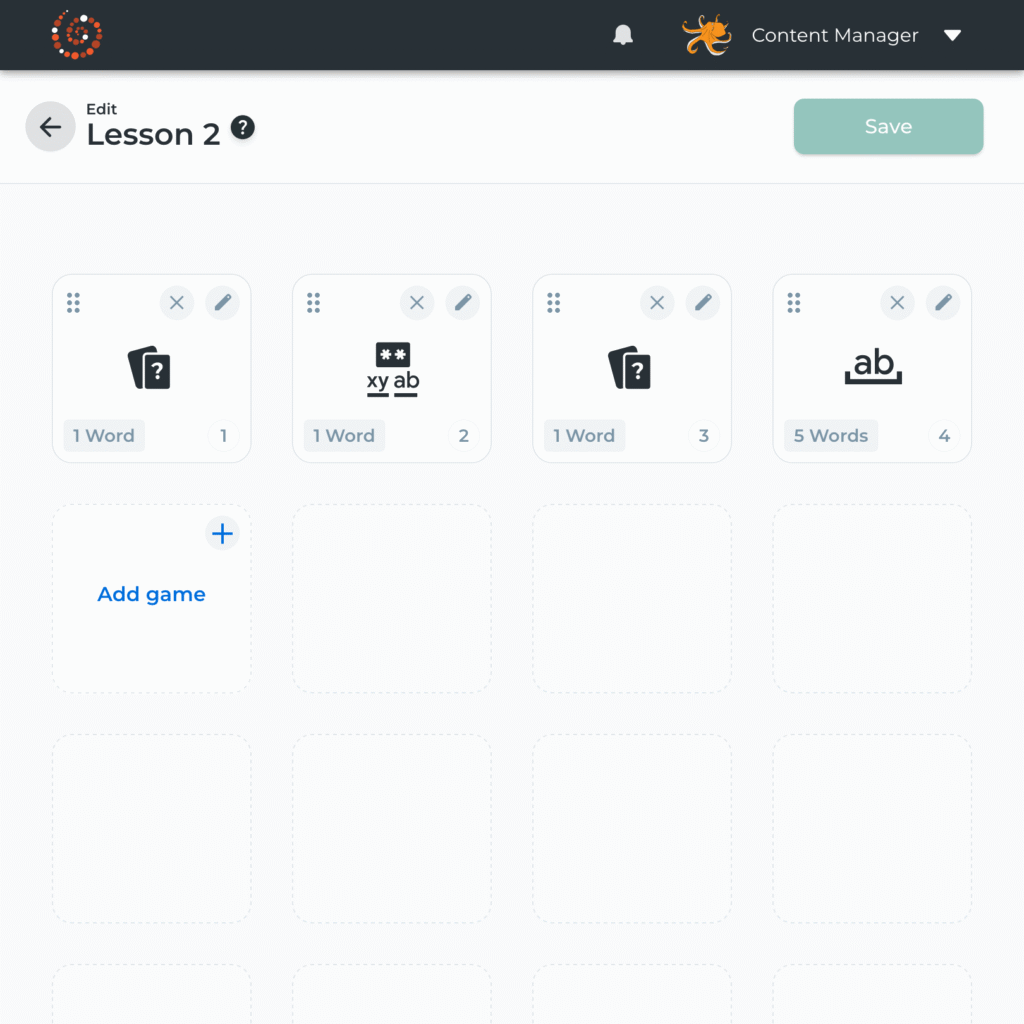Open the Content Manager account menu

coord(835,35)
